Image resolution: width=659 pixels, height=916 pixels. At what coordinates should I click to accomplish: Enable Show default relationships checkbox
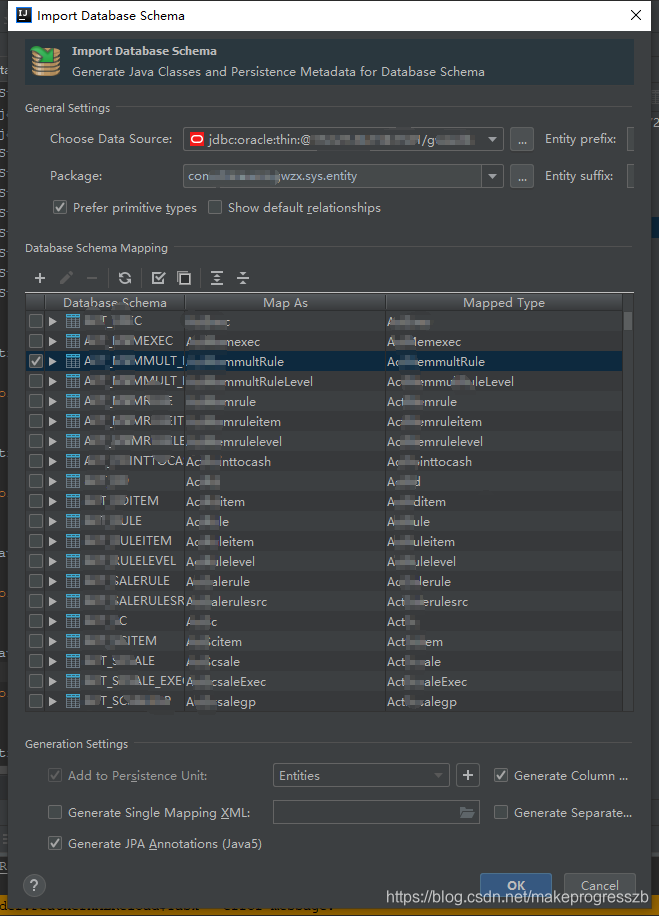(215, 207)
